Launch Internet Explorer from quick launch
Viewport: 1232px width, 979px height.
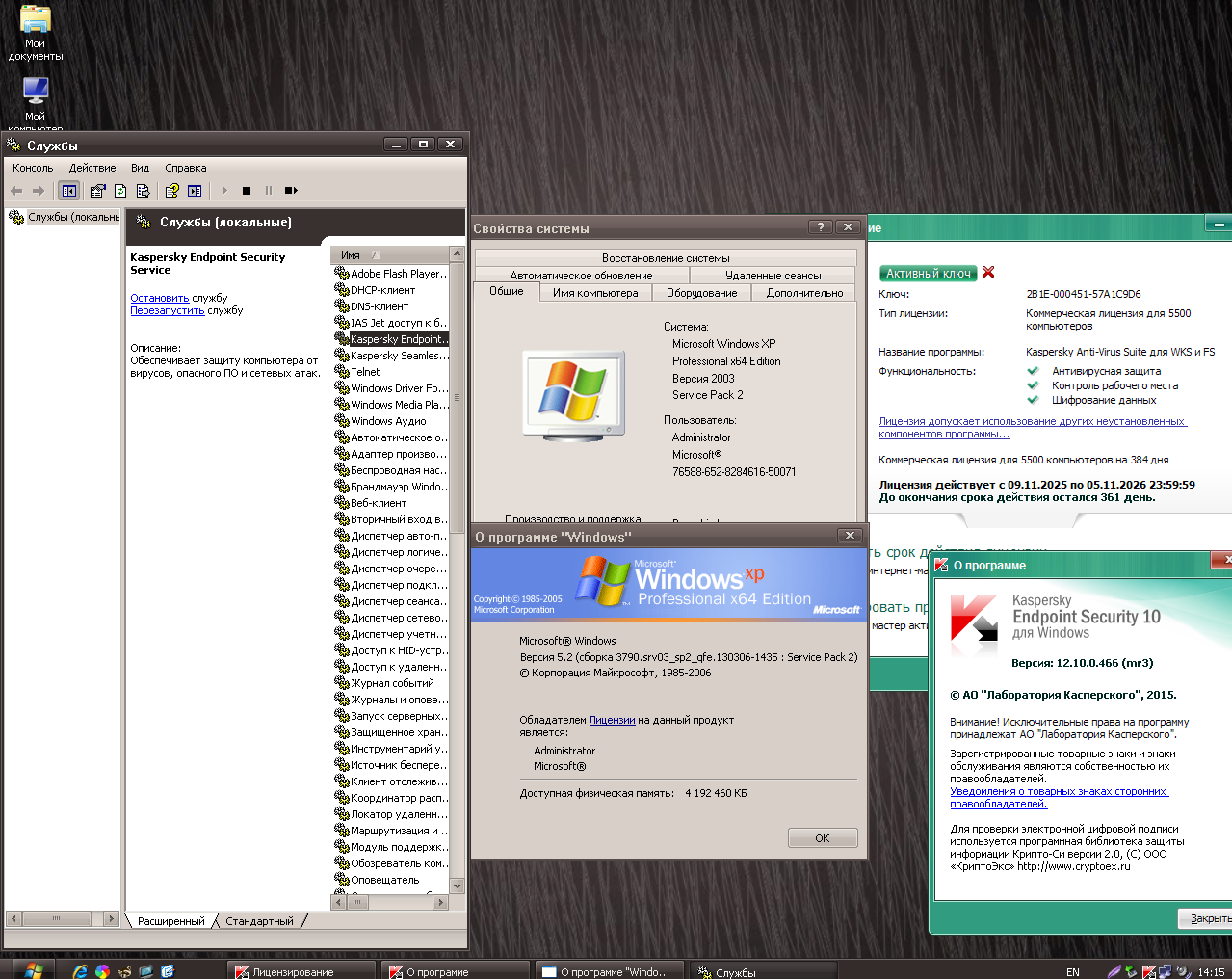[x=80, y=971]
